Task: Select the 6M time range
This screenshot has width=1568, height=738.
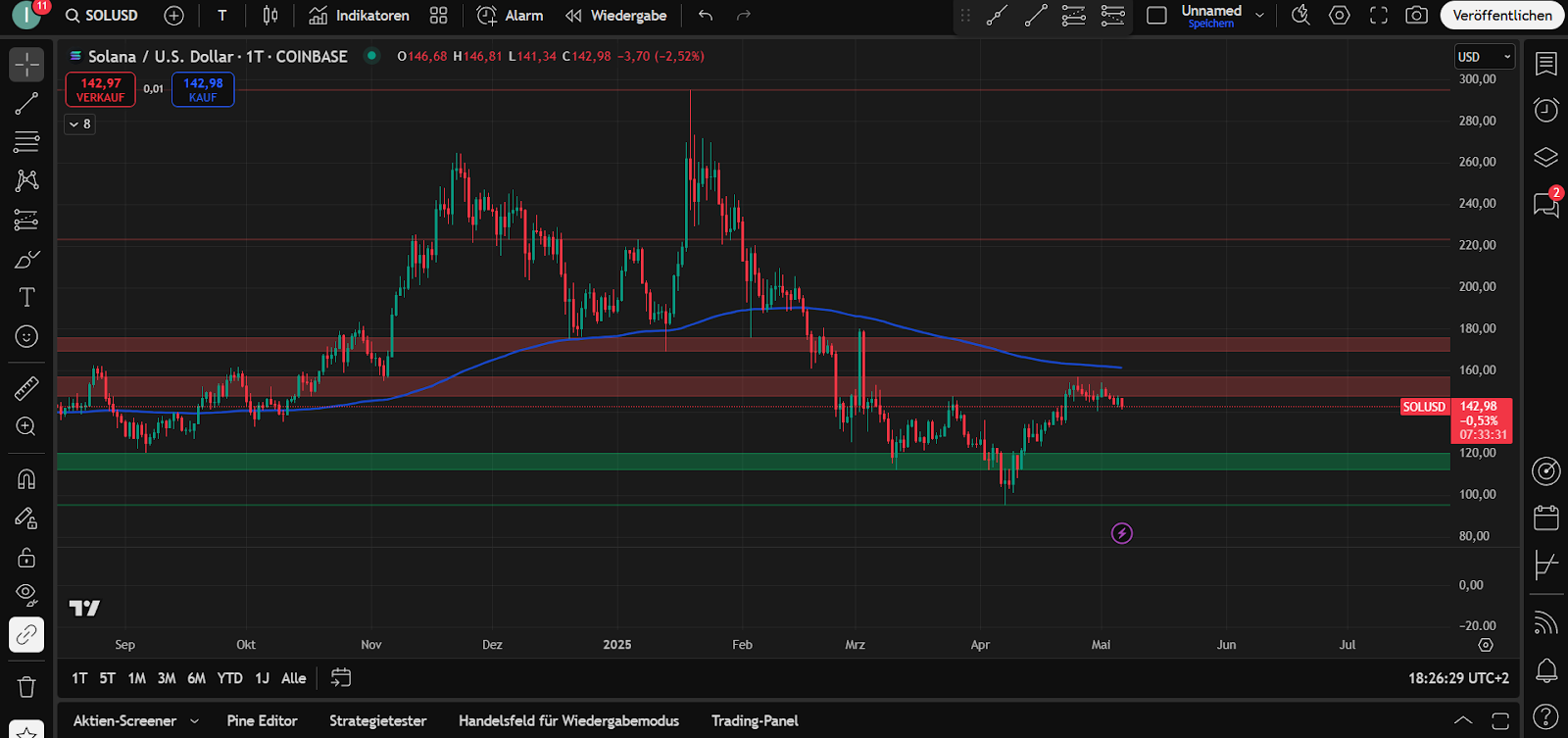Action: 196,678
